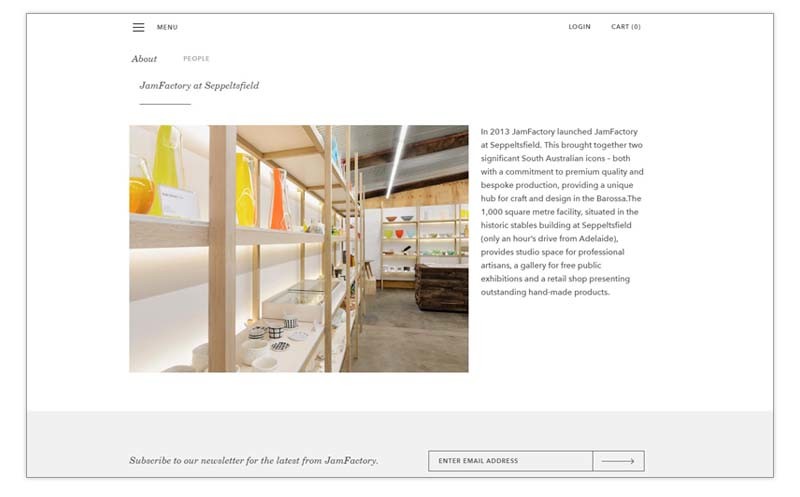Click the fluorescent ceiling light in photo

point(397,161)
